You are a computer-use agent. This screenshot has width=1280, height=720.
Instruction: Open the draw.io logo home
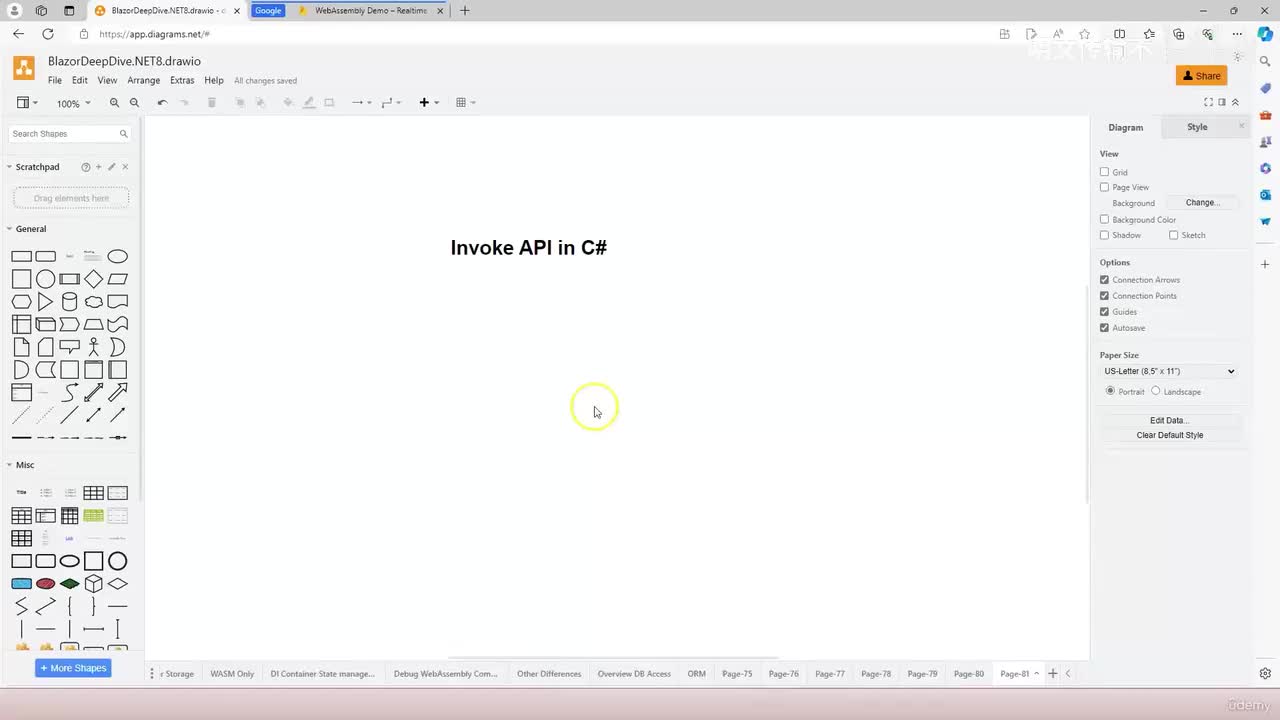(x=24, y=68)
